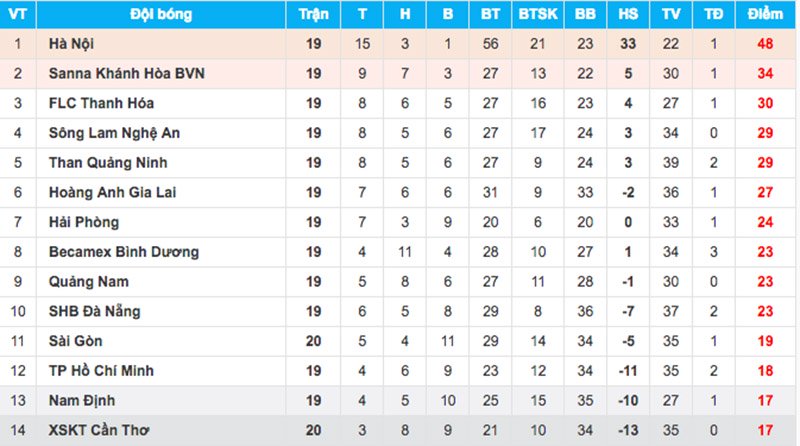
Task: Click the Đội bóng column header
Action: 161,14
